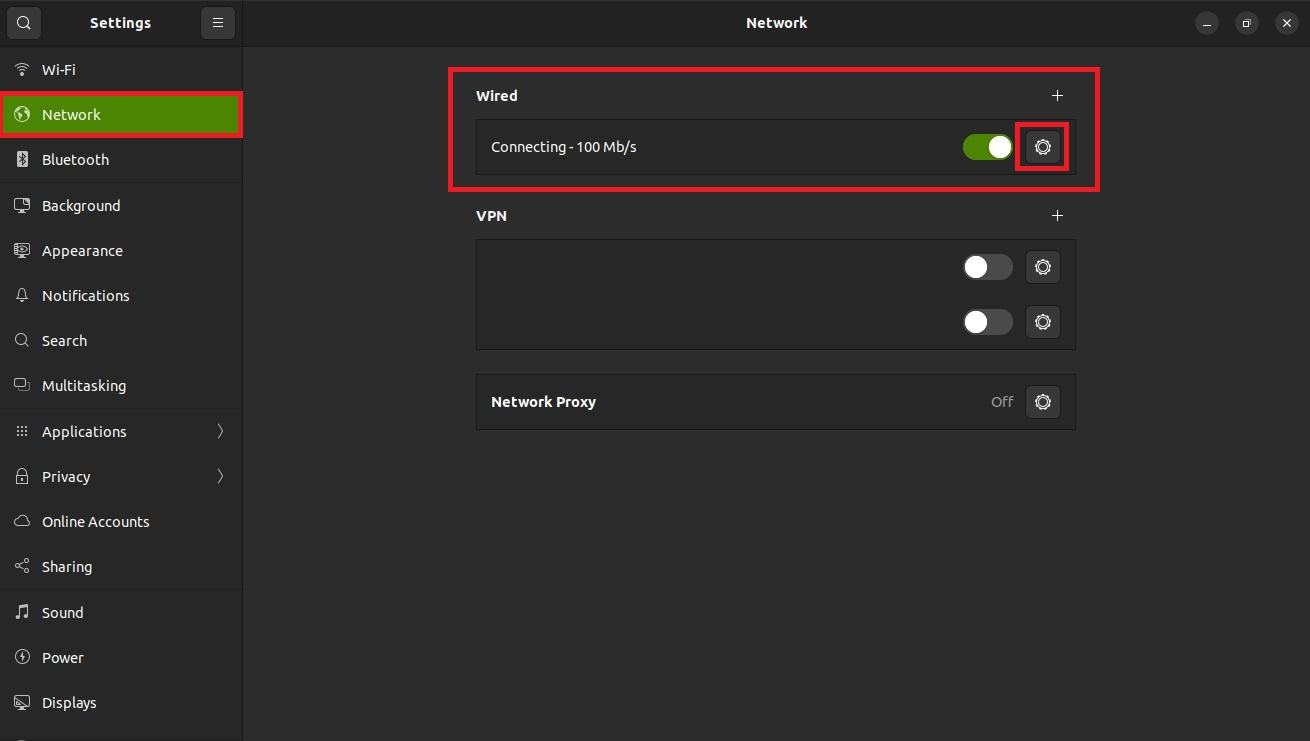The image size is (1310, 741).
Task: Click the Connecting - 100 Mb/s row
Action: (700, 147)
